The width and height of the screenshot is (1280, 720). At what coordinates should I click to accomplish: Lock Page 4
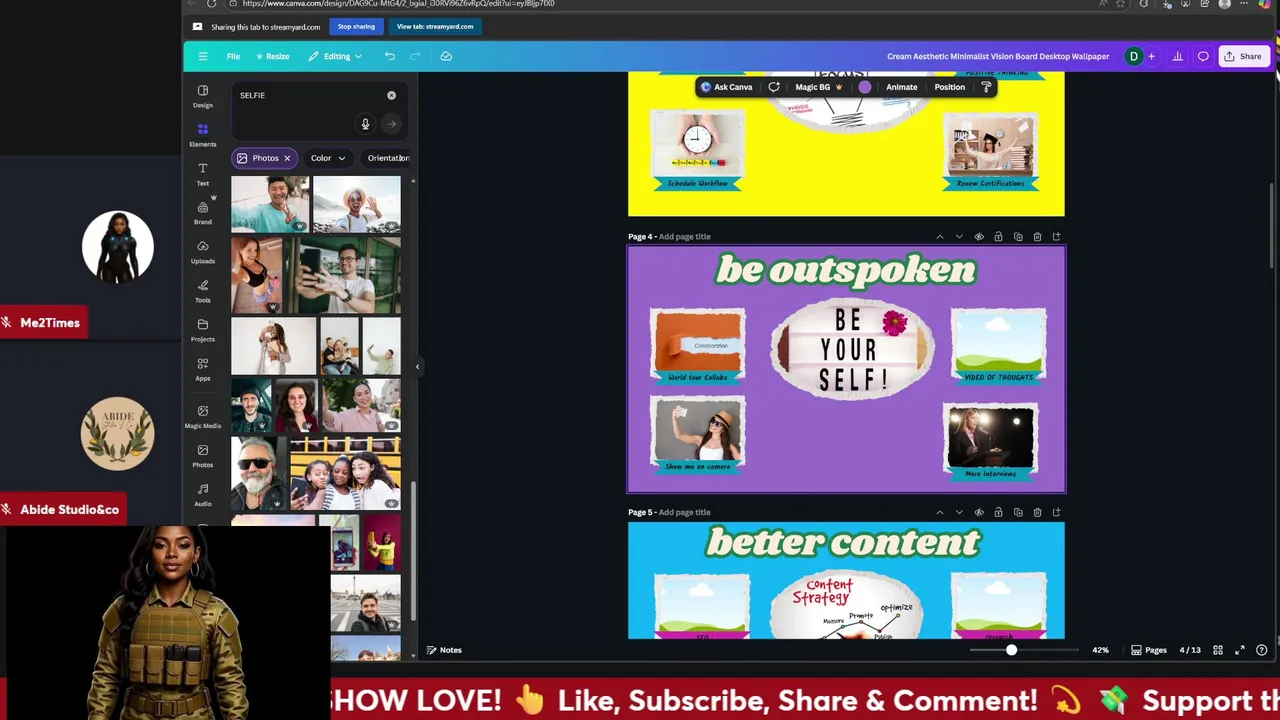point(998,237)
